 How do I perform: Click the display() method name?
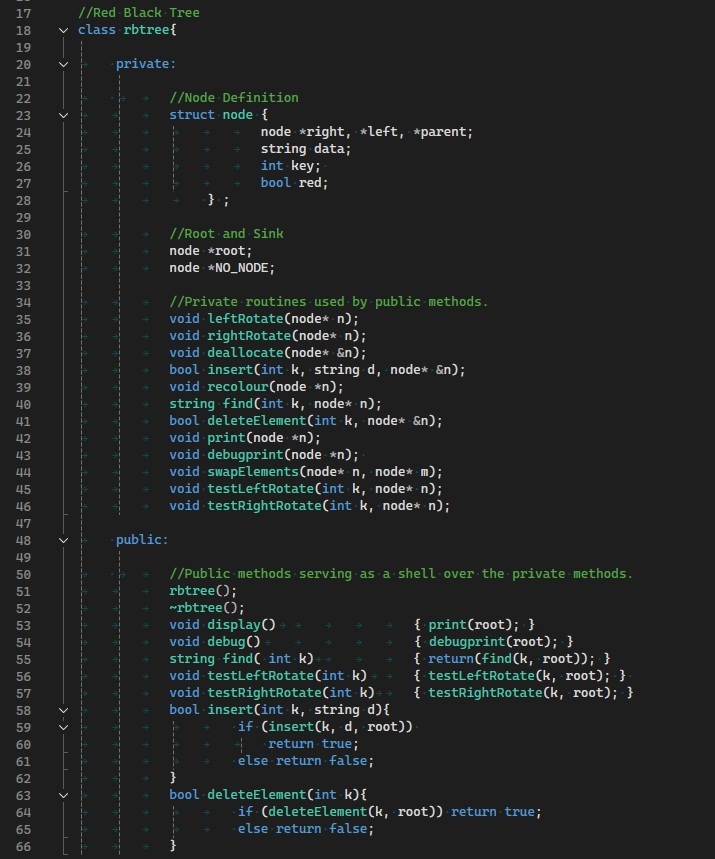[x=234, y=625]
